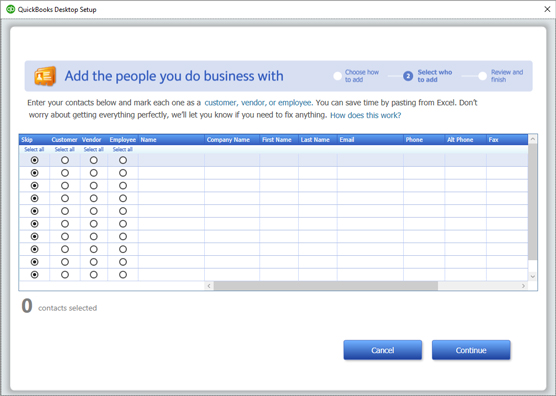The width and height of the screenshot is (556, 396).
Task: Close the QuickBooks Desktop Setup window
Action: click(547, 9)
